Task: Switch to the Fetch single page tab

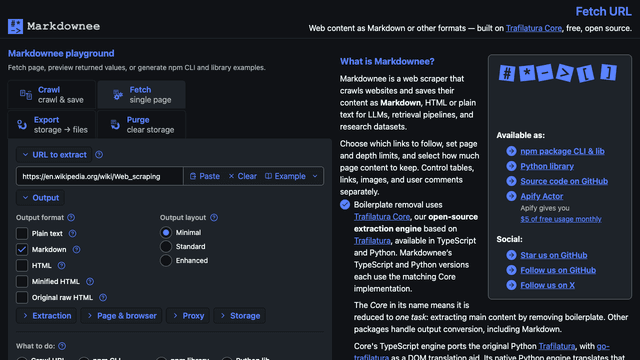Action: tap(141, 95)
